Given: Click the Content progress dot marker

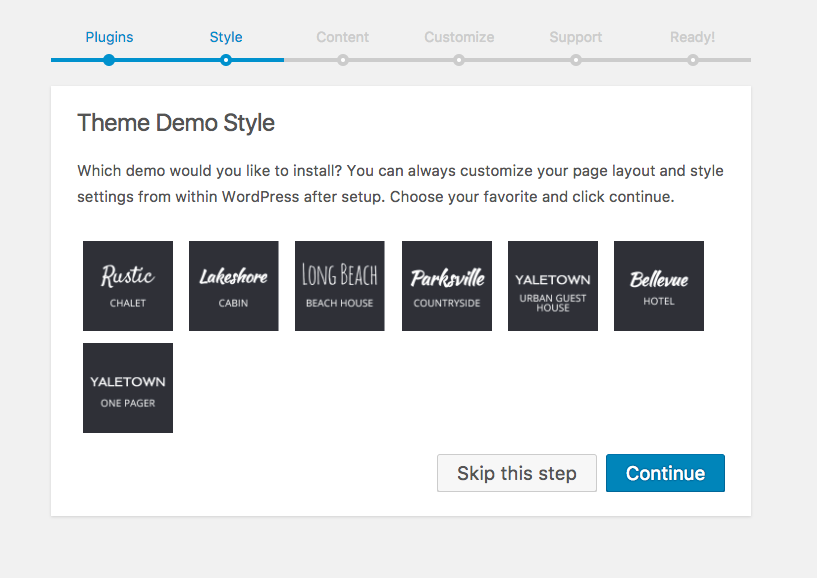Looking at the screenshot, I should (x=342, y=60).
